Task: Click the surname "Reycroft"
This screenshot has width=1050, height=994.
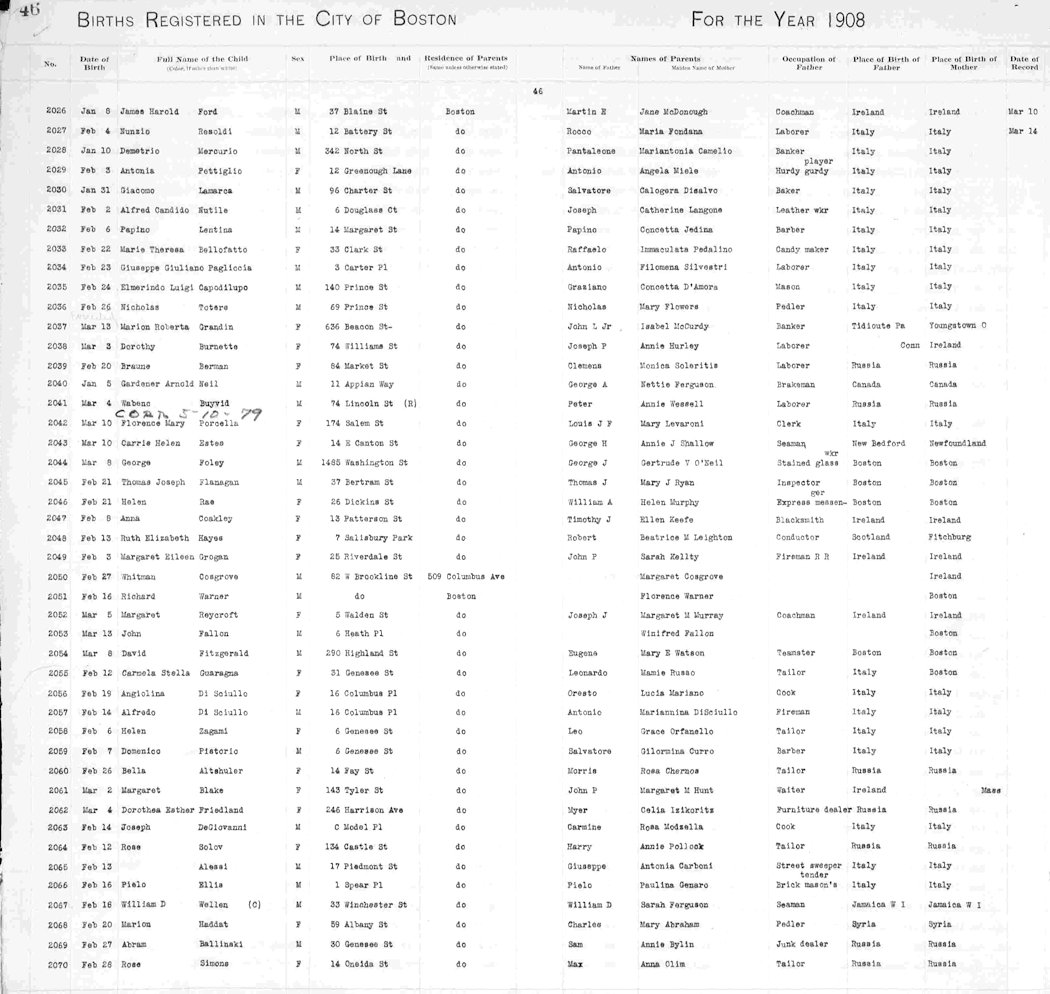Action: 218,615
